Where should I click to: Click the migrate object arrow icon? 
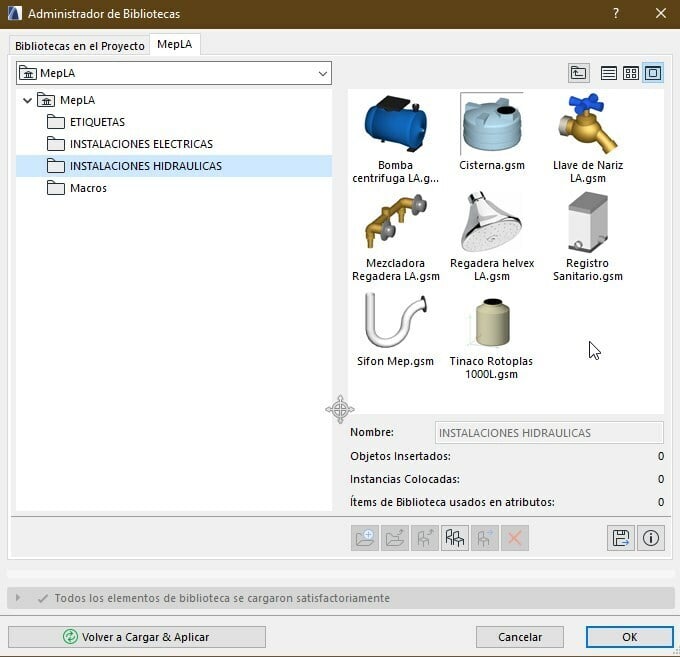pos(484,538)
